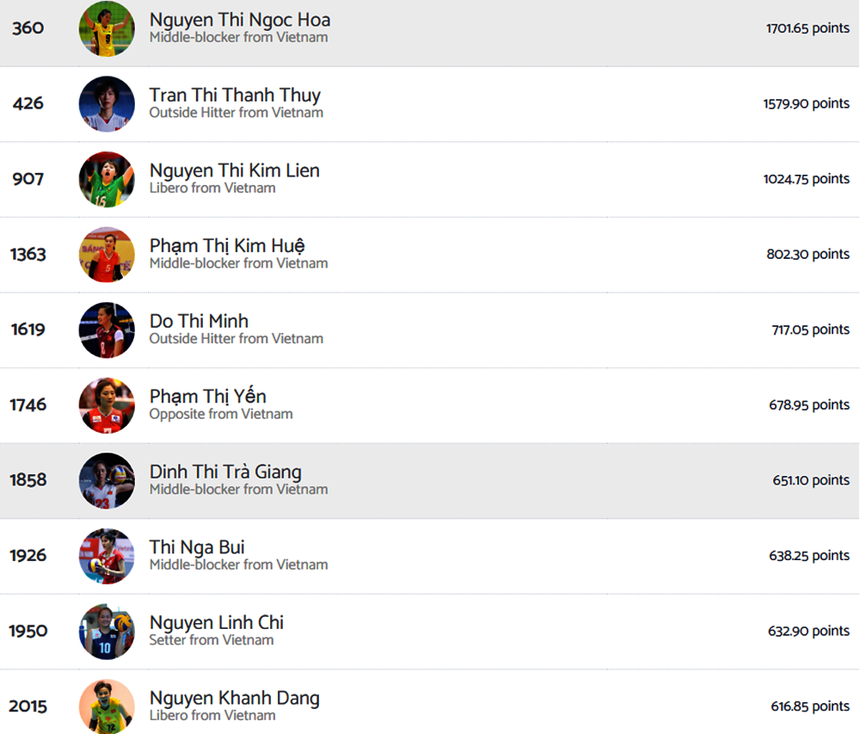The height and width of the screenshot is (734, 860).
Task: Open the Phạm Thị Yến name link
Action: 208,396
